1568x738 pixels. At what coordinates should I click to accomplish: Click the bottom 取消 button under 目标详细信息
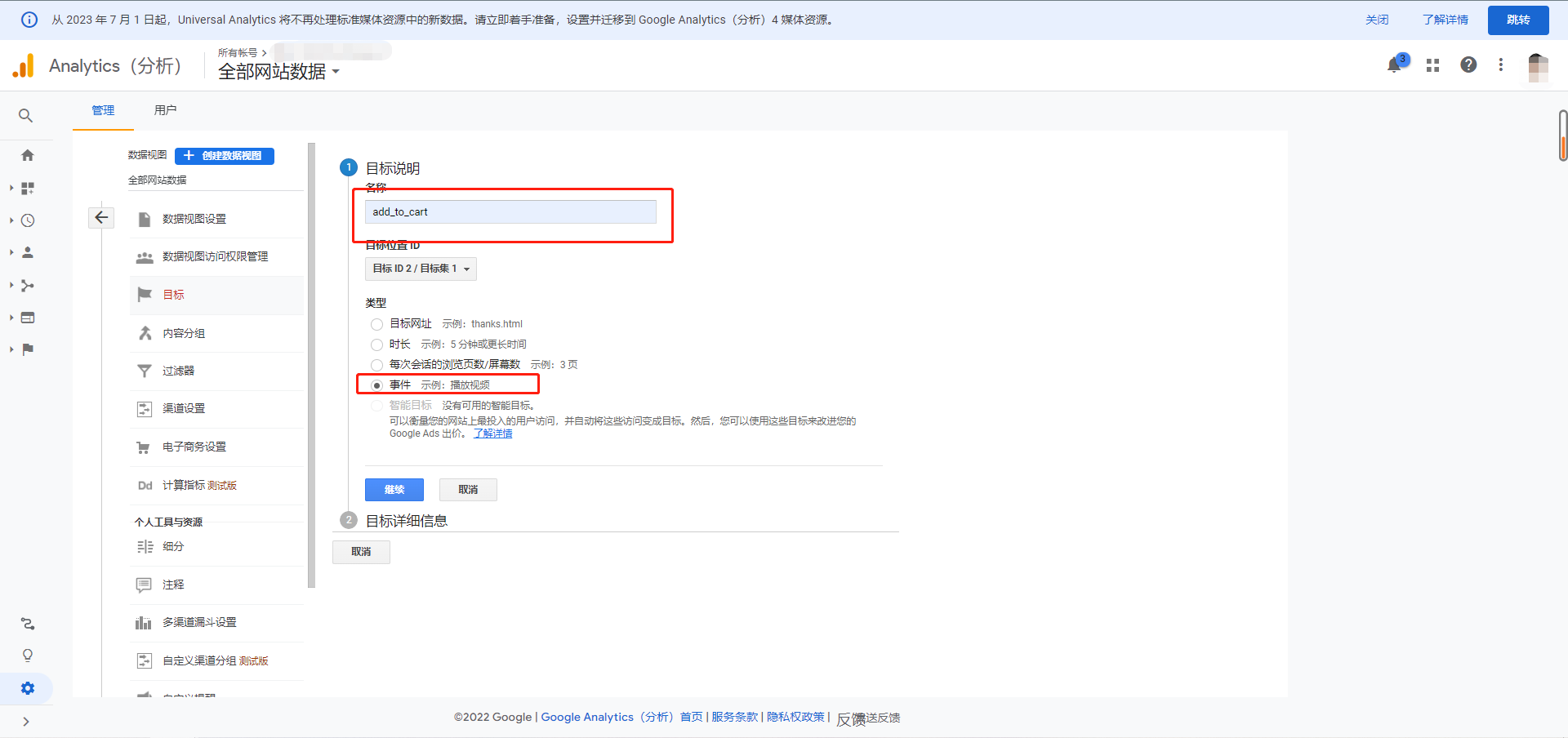(x=361, y=552)
